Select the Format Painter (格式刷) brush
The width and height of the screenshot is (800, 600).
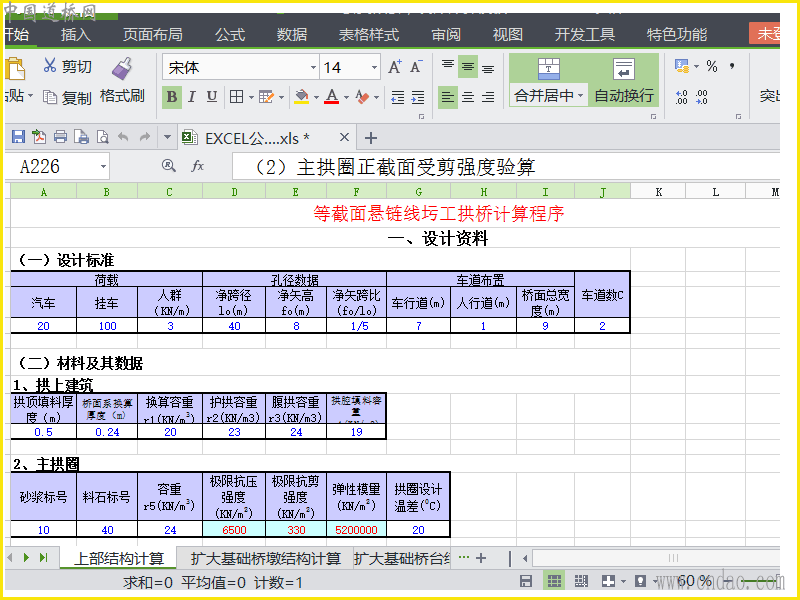click(x=122, y=68)
